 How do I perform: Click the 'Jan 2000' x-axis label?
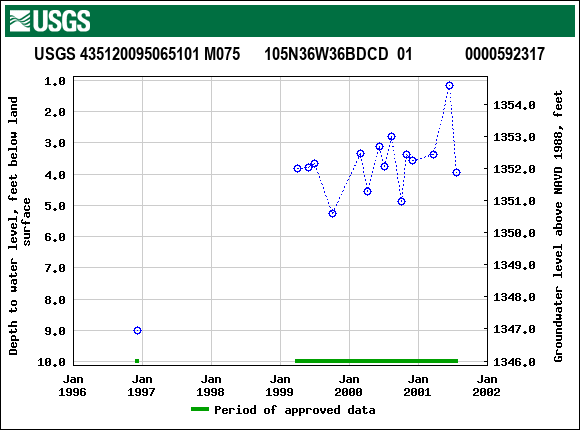349,385
